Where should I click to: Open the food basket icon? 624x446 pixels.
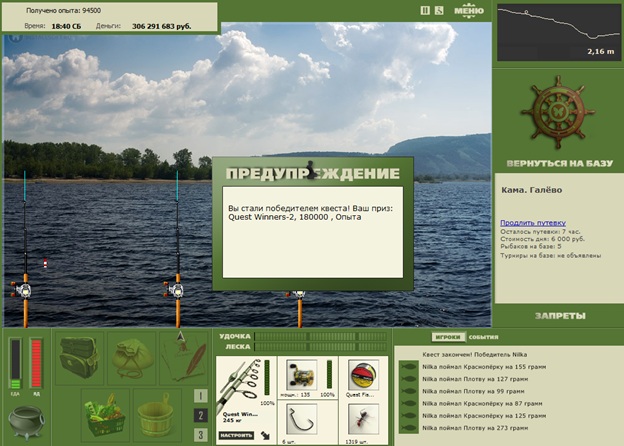pos(105,415)
